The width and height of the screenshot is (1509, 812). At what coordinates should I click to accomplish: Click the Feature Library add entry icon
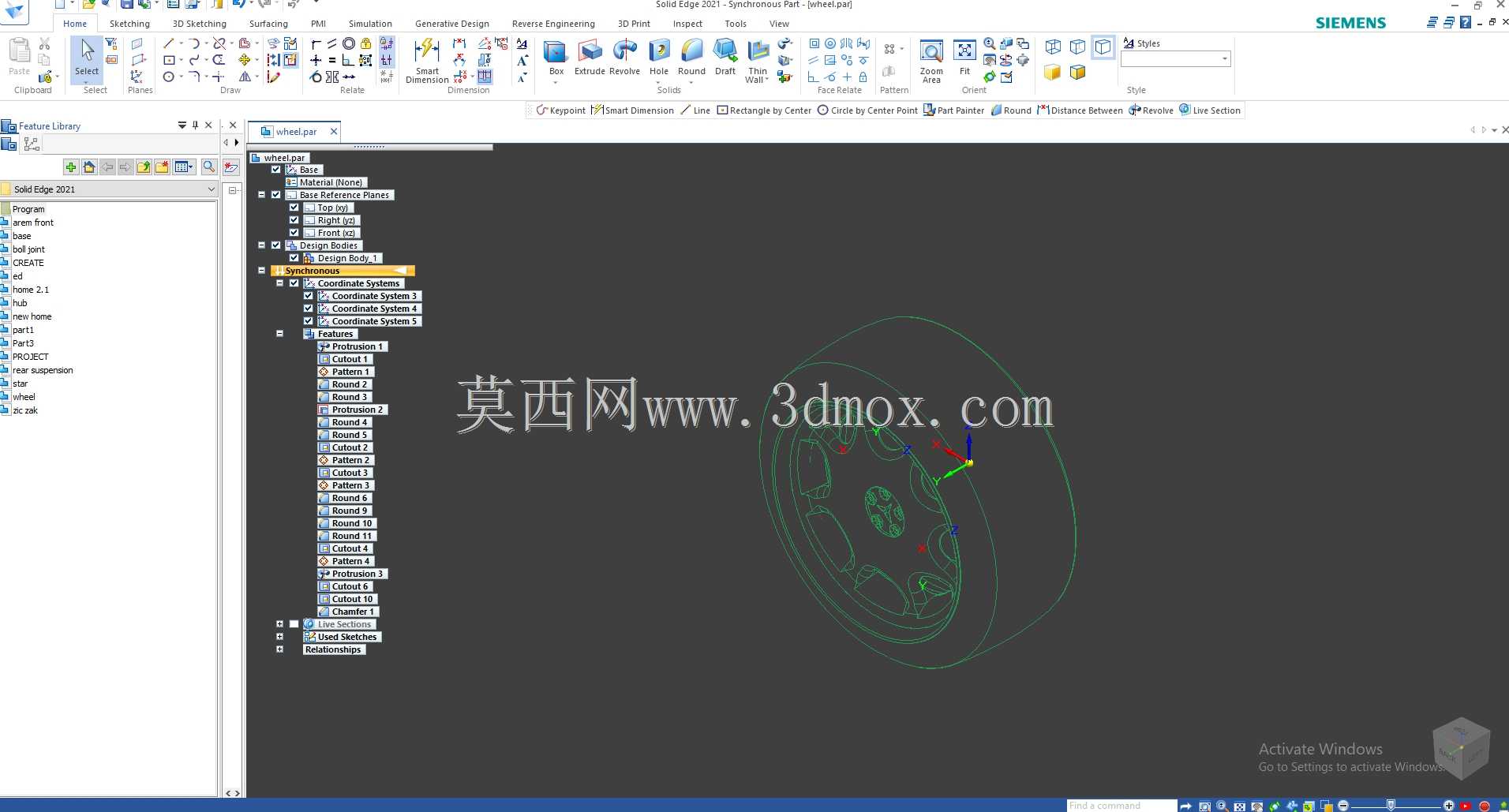coord(71,167)
